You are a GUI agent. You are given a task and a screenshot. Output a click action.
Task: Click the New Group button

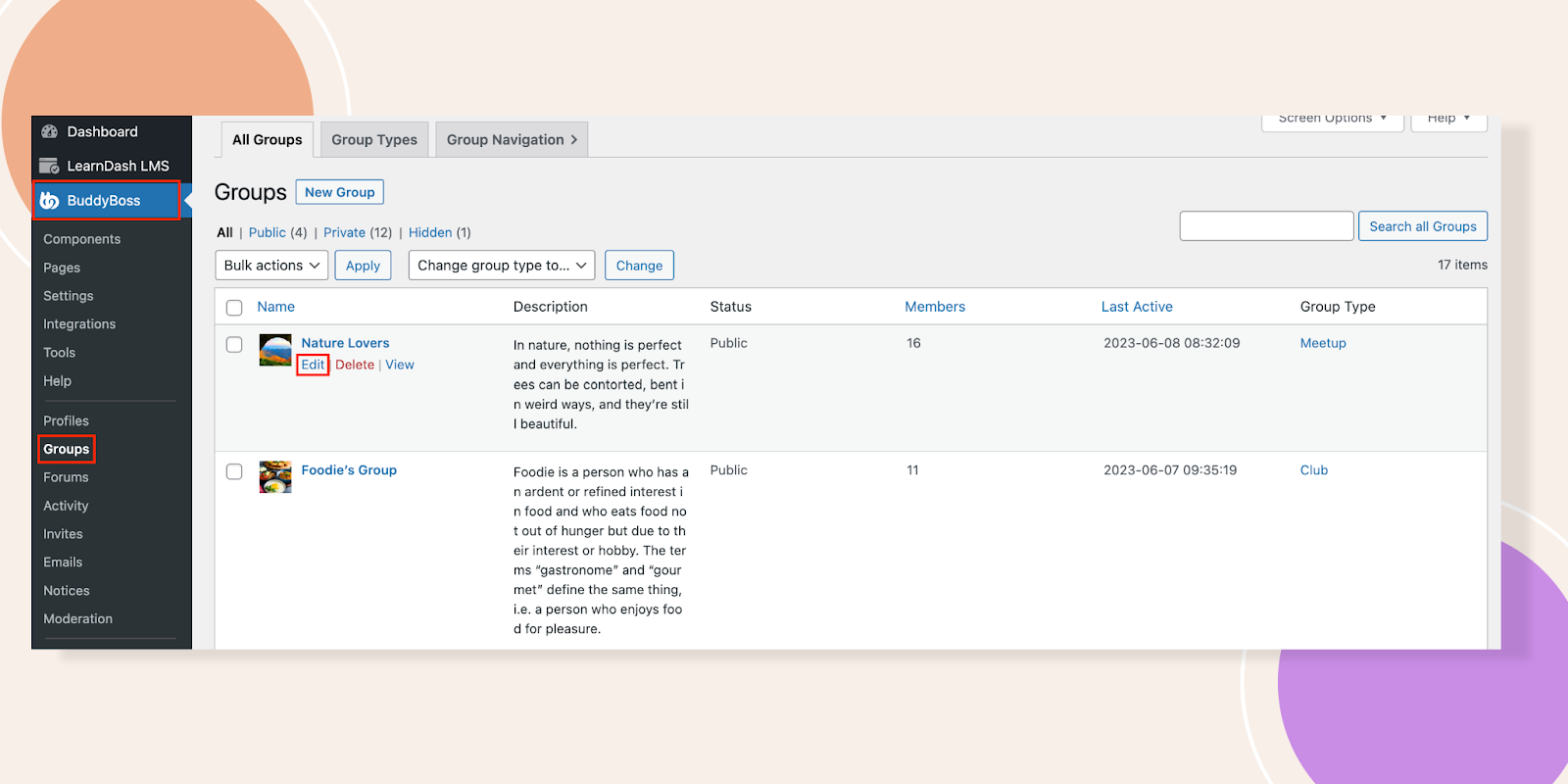[x=340, y=192]
